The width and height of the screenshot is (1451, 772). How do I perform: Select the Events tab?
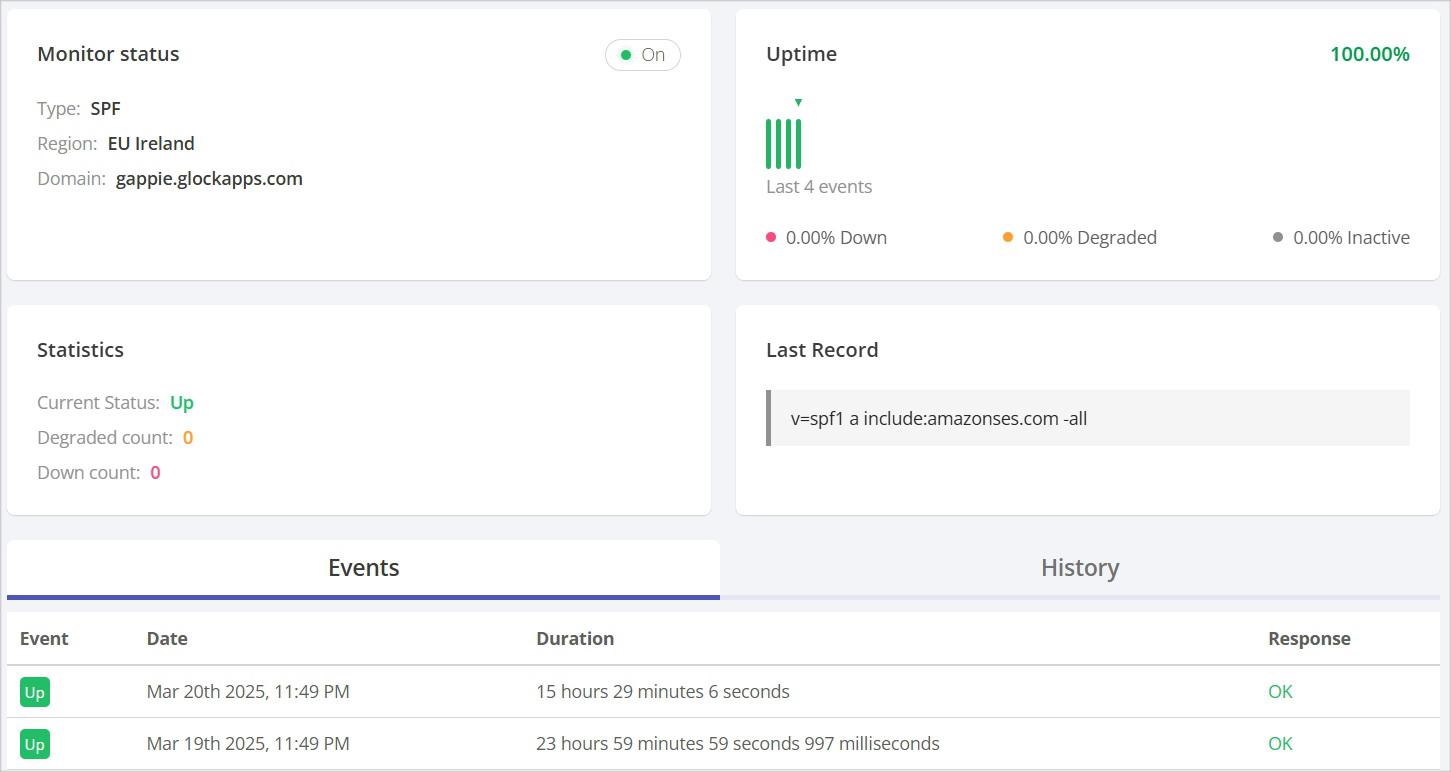363,568
